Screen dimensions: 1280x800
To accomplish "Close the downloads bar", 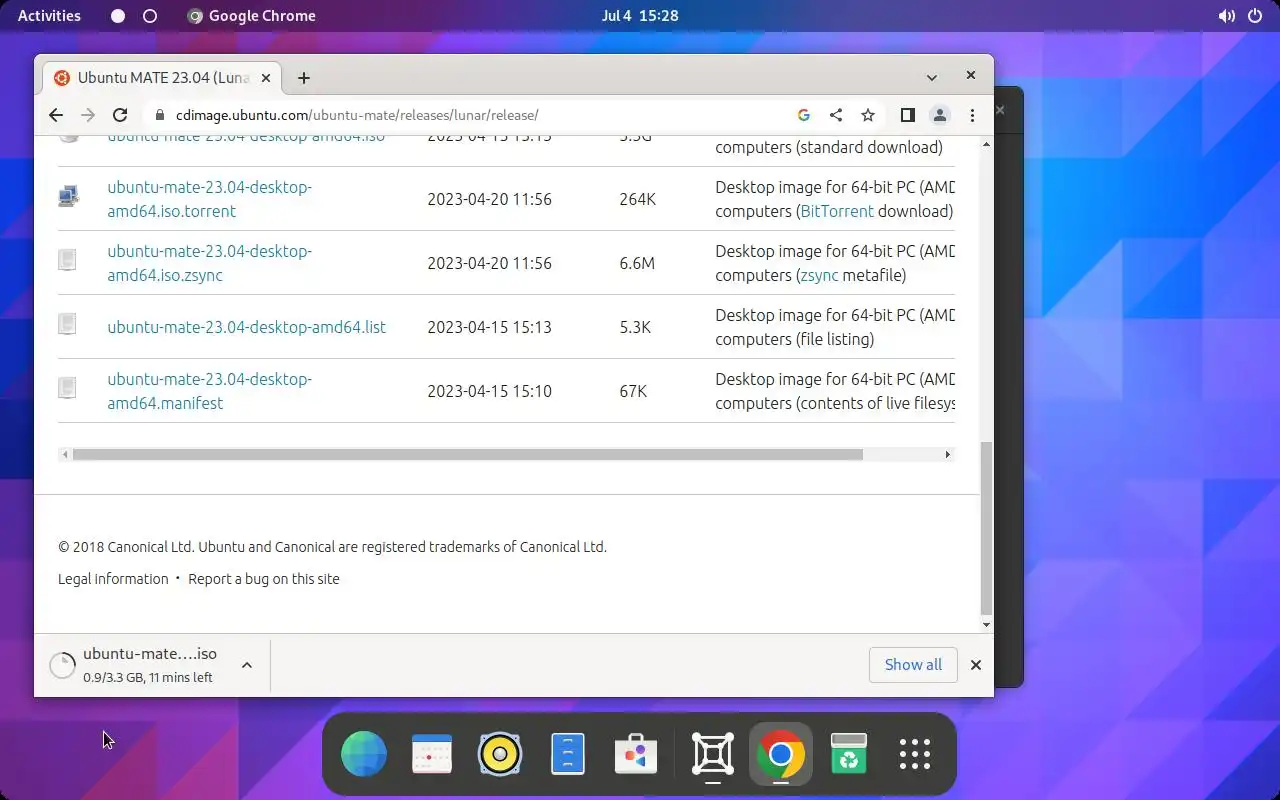I will click(x=976, y=665).
